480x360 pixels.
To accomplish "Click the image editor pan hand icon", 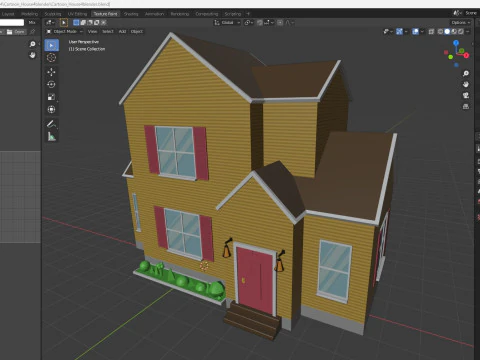I will [32, 55].
